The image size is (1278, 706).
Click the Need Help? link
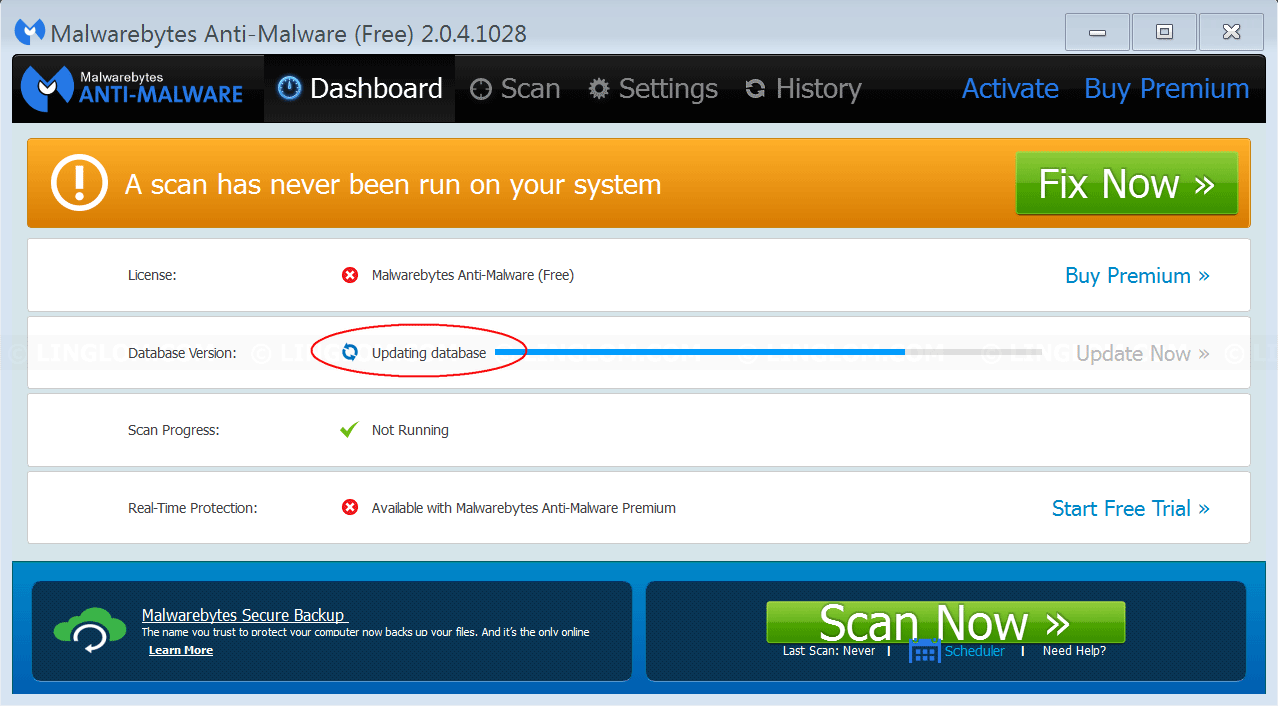tap(1074, 651)
